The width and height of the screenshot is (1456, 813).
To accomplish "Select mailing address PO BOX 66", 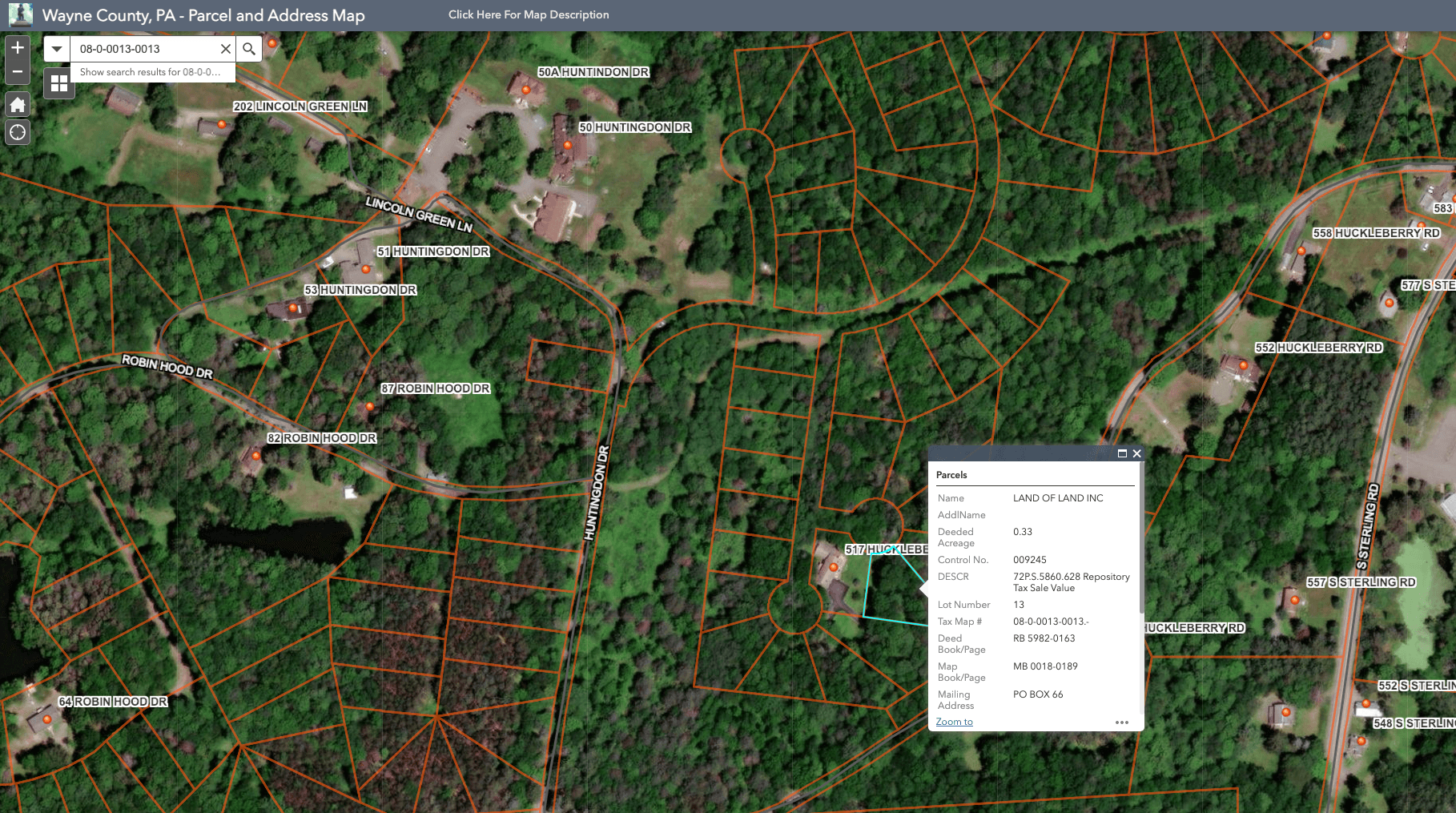I will [x=1038, y=694].
